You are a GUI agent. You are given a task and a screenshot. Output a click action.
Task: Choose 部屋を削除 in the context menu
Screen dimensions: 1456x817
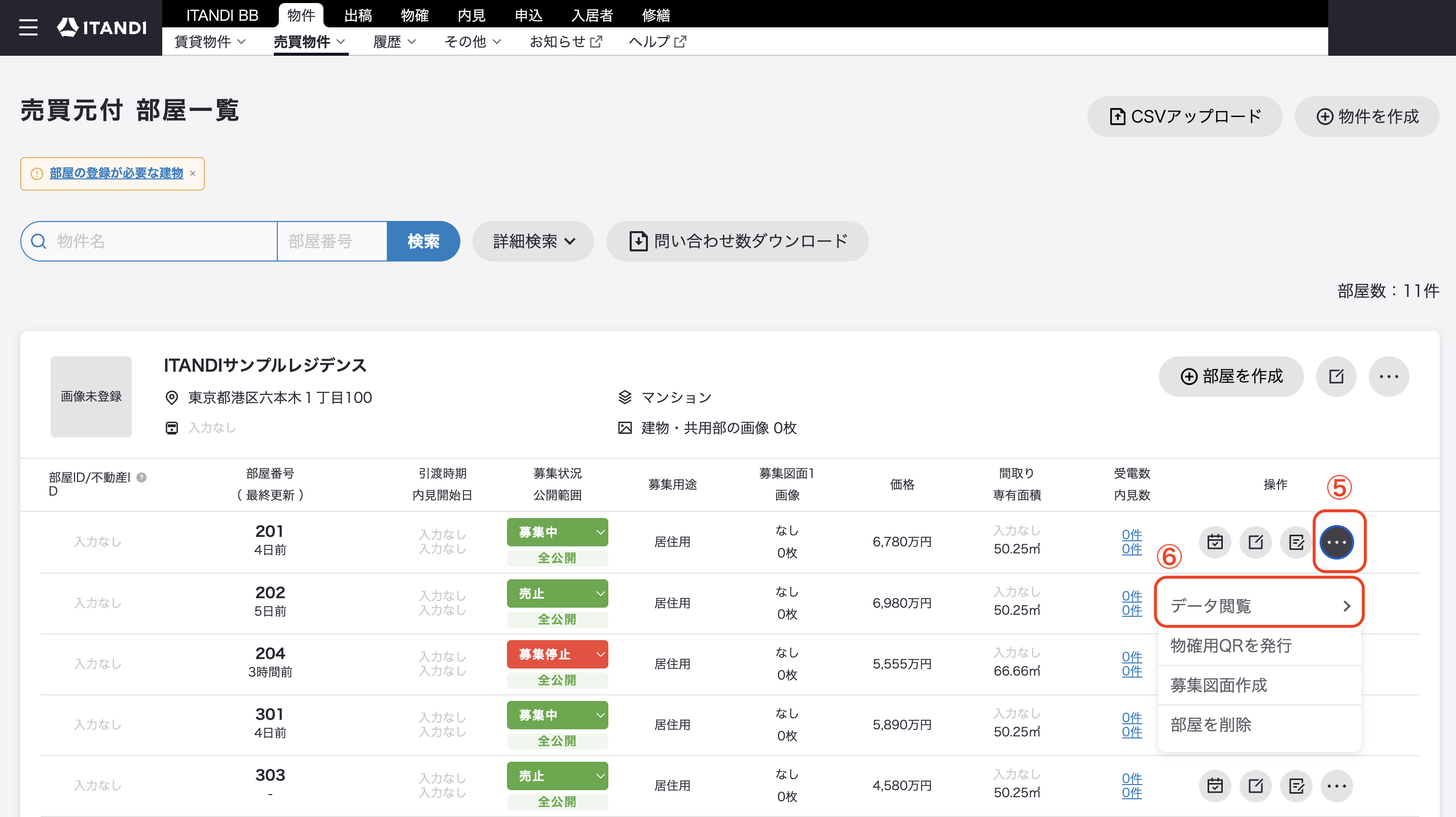pos(1259,724)
